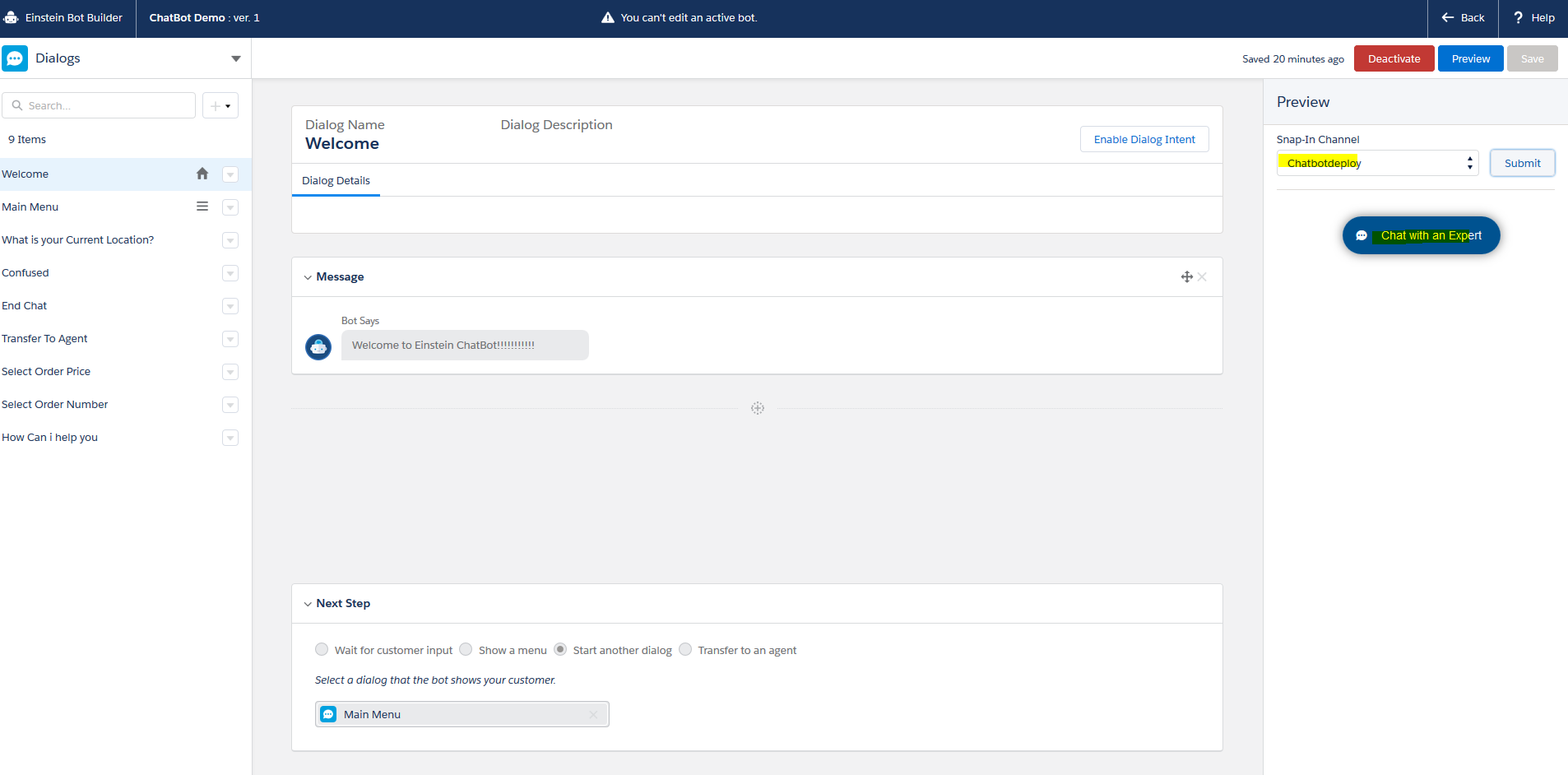
Task: Select the Select Order Price dialog
Action: 125,371
